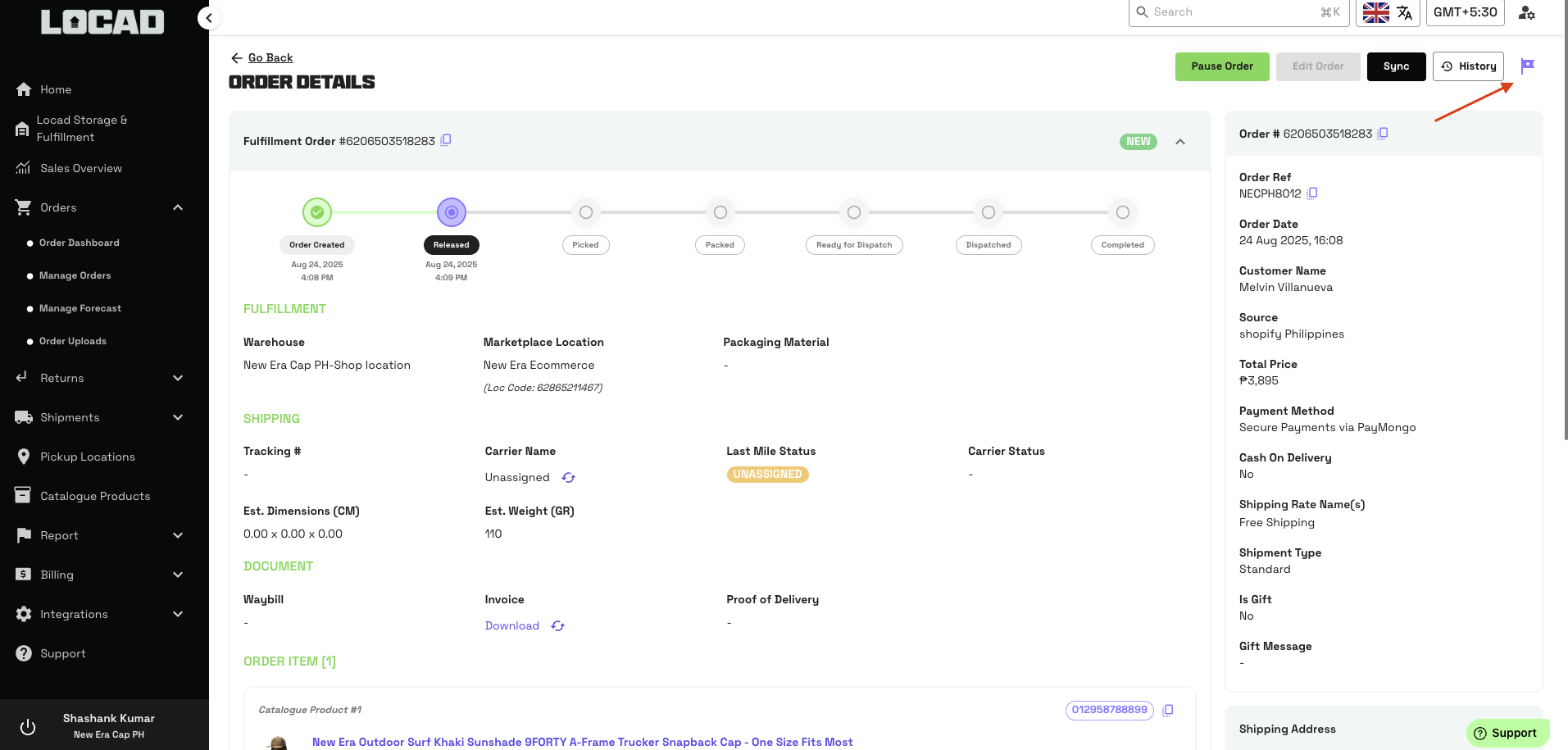Click the Released progress step marker

pyautogui.click(x=452, y=212)
